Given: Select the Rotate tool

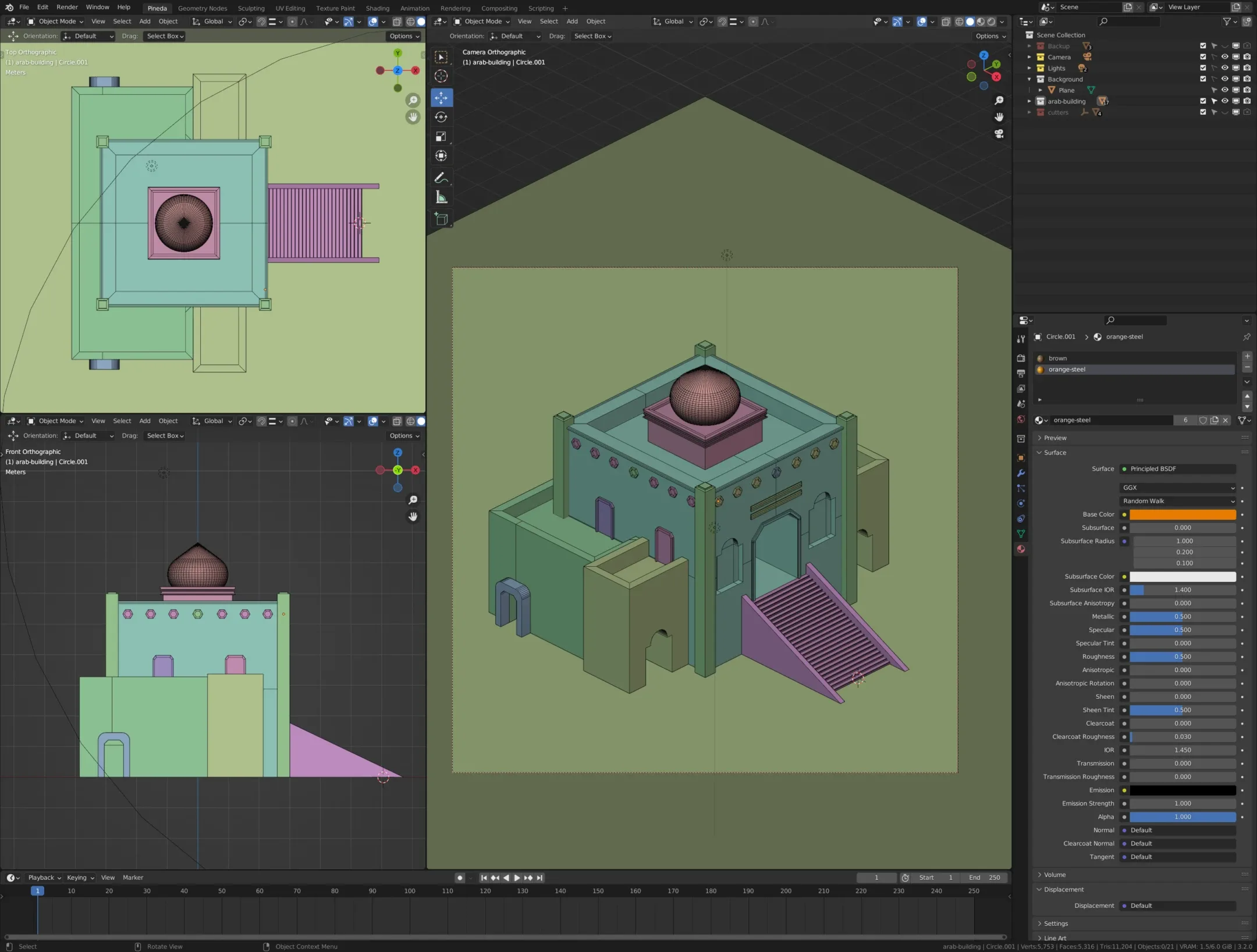Looking at the screenshot, I should 441,116.
